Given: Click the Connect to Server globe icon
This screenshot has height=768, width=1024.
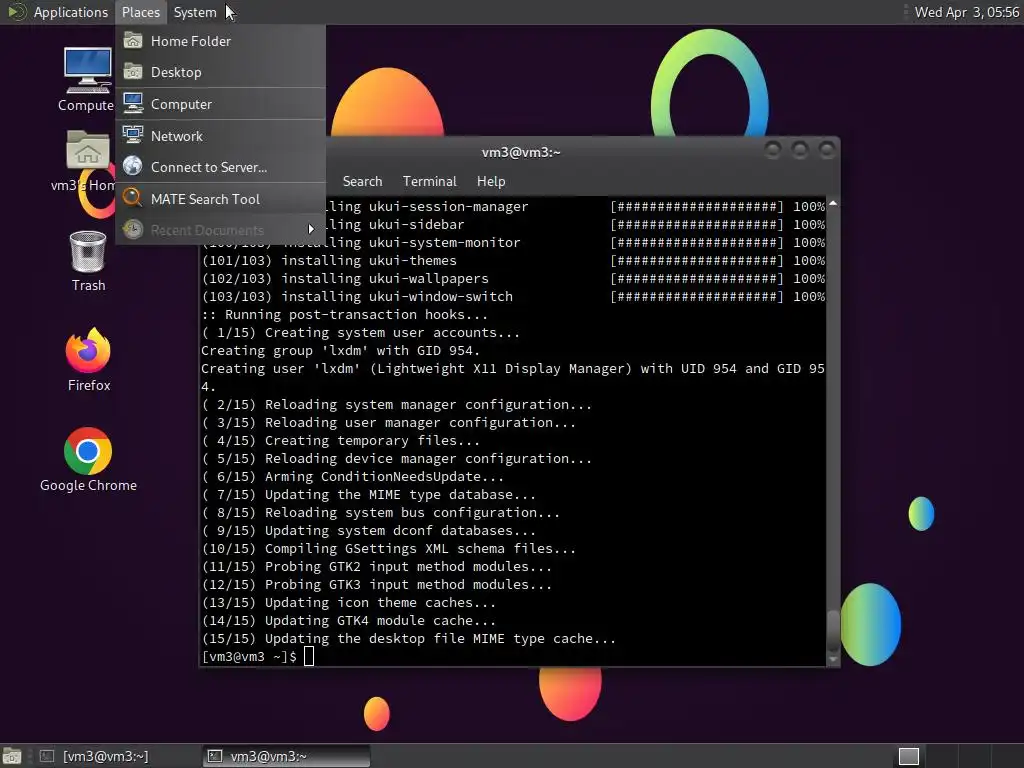Looking at the screenshot, I should coord(133,167).
